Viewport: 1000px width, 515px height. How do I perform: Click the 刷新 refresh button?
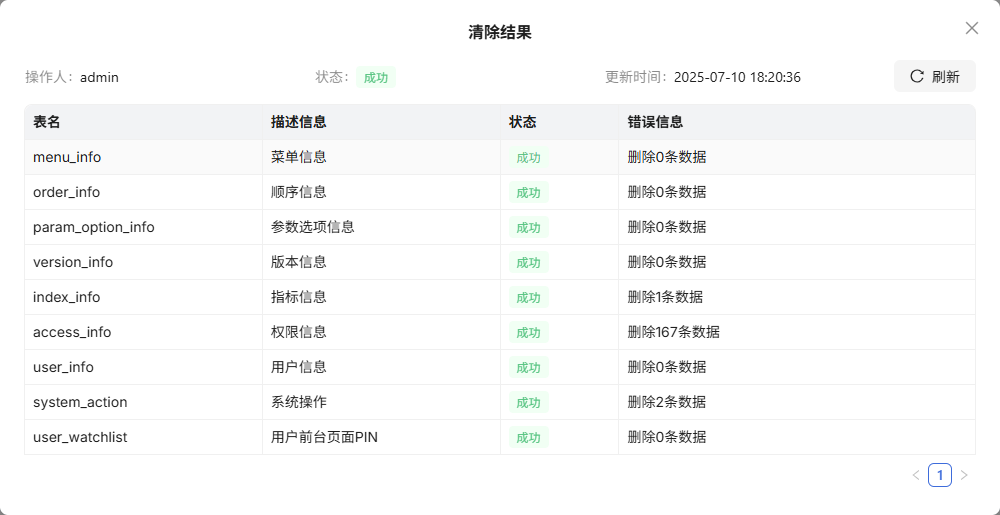tap(934, 76)
